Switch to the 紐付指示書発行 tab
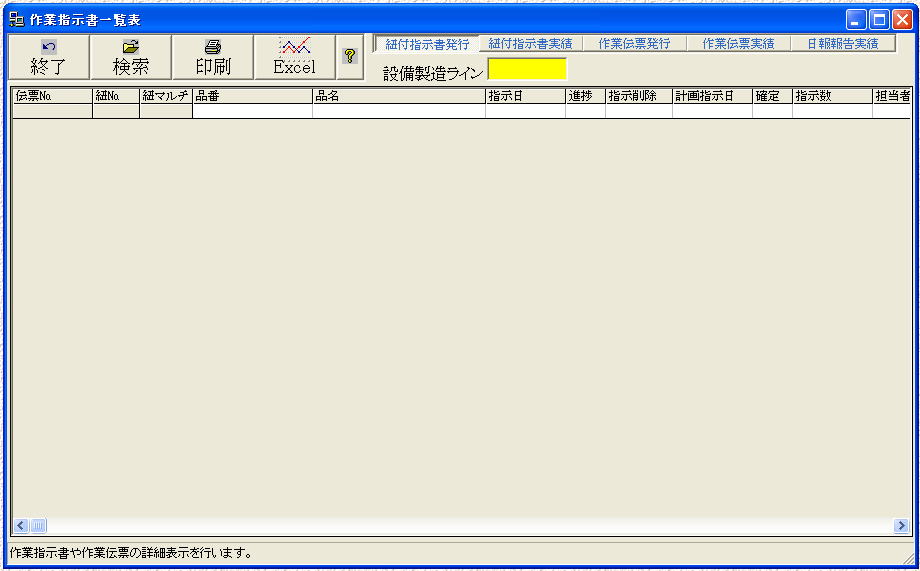The width and height of the screenshot is (920, 571). (427, 44)
